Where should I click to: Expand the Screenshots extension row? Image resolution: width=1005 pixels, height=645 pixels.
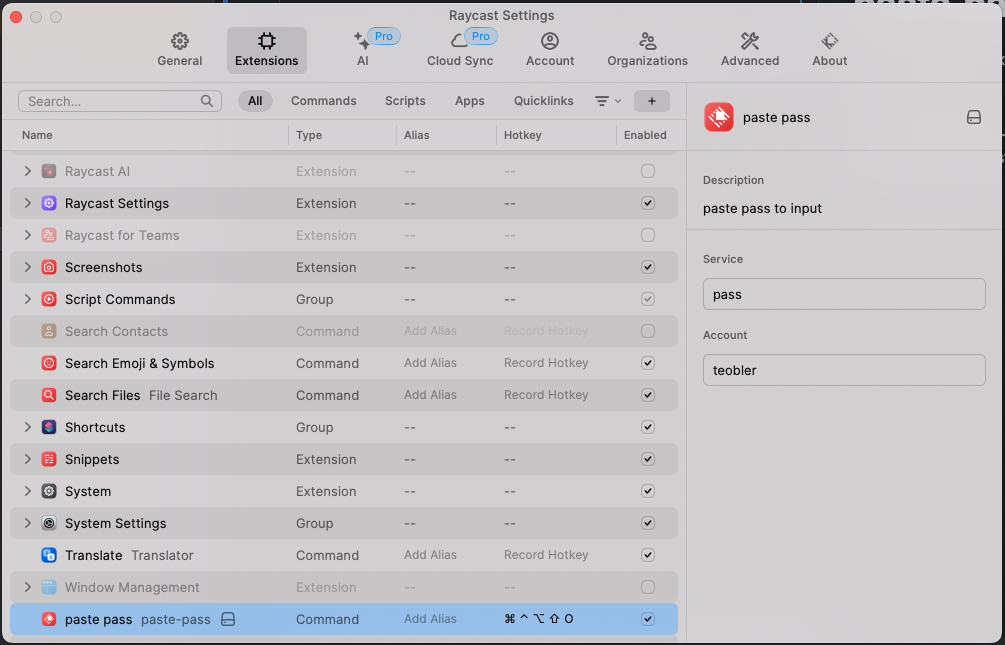(x=28, y=267)
